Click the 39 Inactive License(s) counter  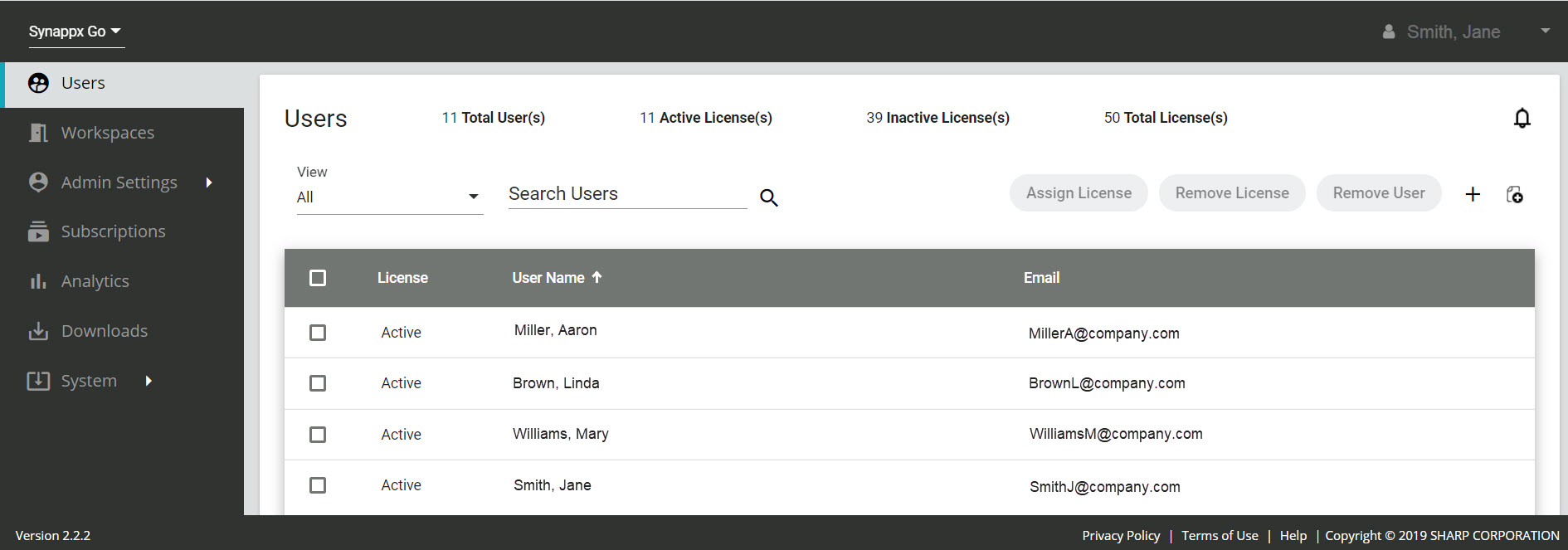tap(938, 118)
